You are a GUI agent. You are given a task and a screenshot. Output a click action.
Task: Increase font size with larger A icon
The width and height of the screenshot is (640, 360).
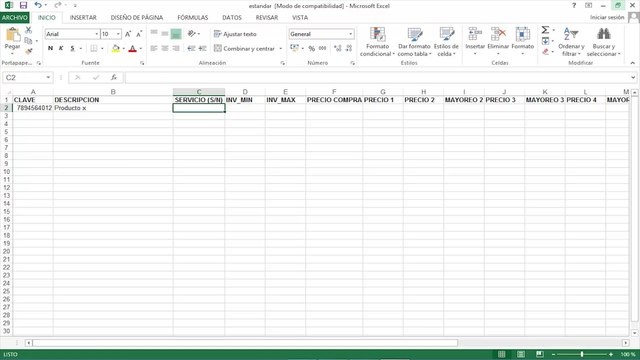pyautogui.click(x=128, y=34)
